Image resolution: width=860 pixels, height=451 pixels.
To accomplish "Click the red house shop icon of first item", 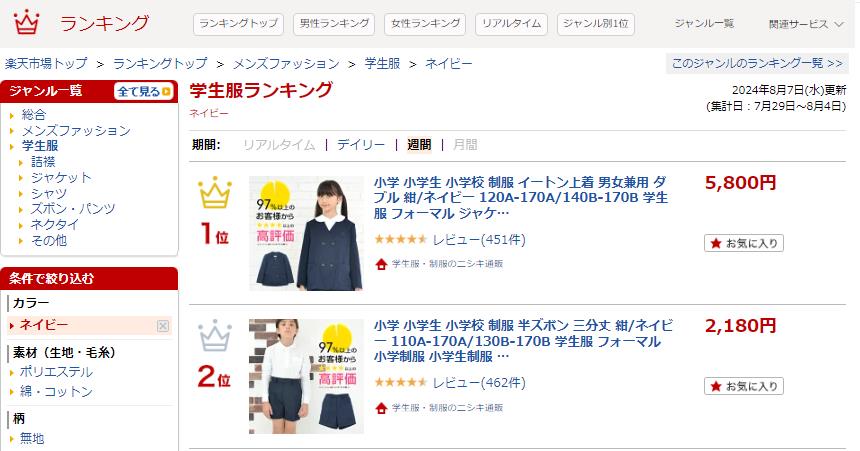I will (381, 264).
